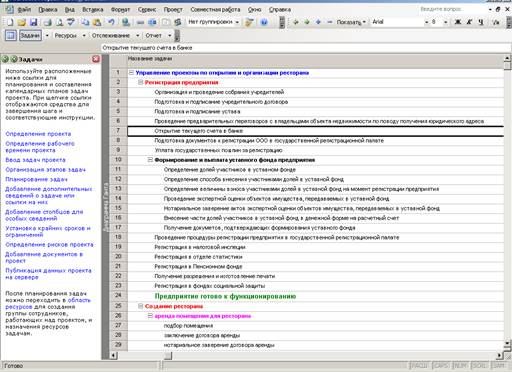Click the Paste clipboard icon

pos(97,22)
